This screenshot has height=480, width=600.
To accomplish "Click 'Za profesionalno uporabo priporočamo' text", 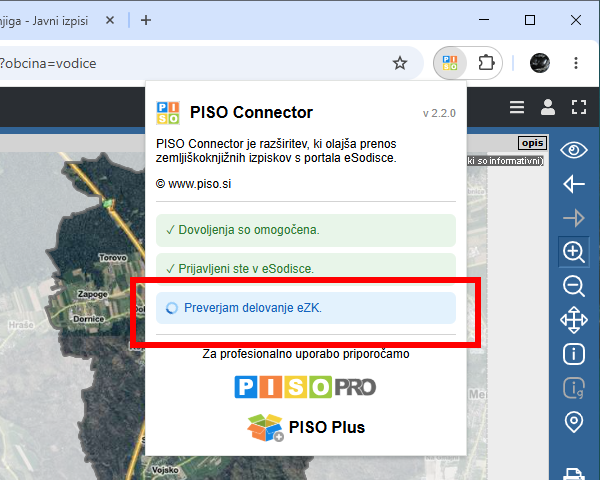I will 306,354.
